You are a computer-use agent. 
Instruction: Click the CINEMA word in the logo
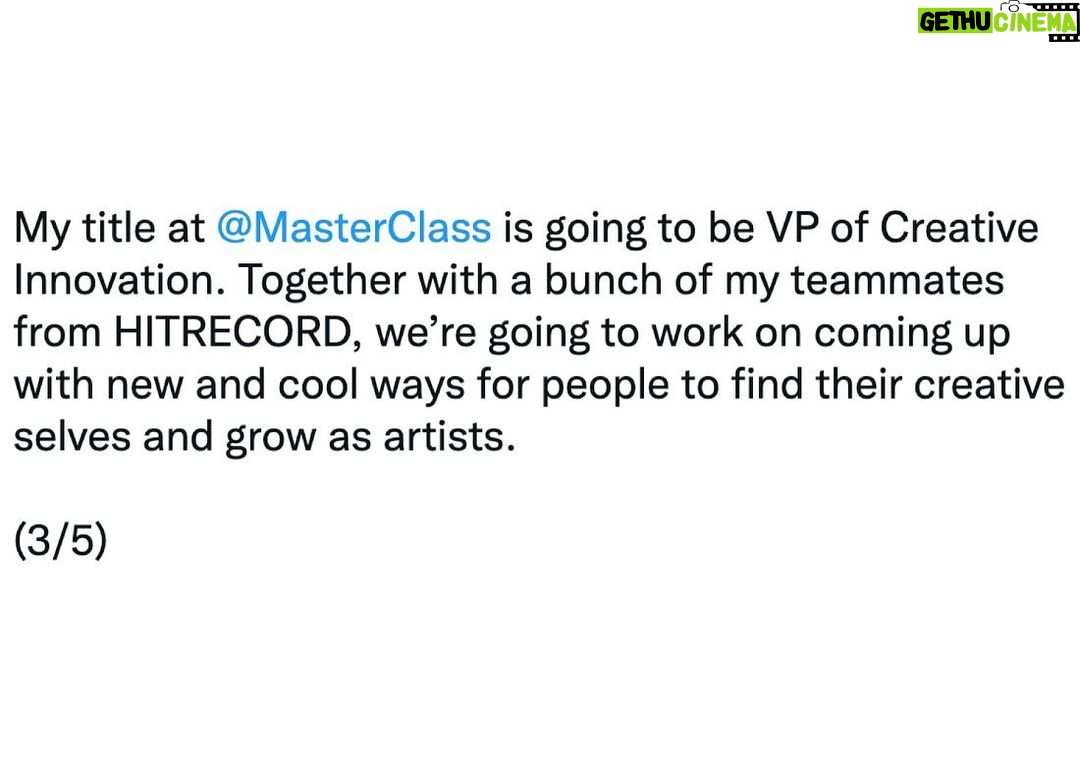tap(1035, 23)
